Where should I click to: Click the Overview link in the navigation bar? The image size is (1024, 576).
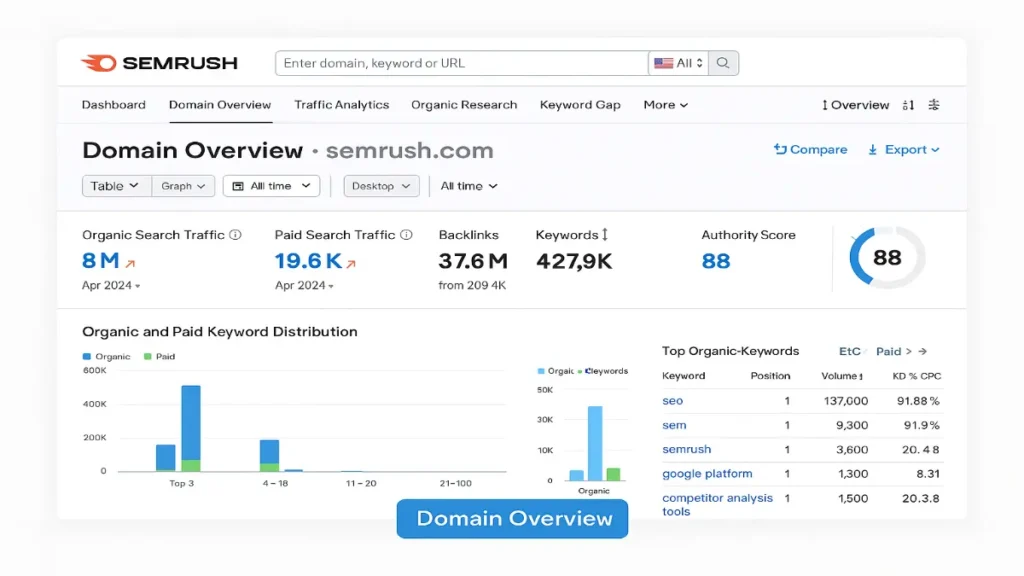coord(859,105)
